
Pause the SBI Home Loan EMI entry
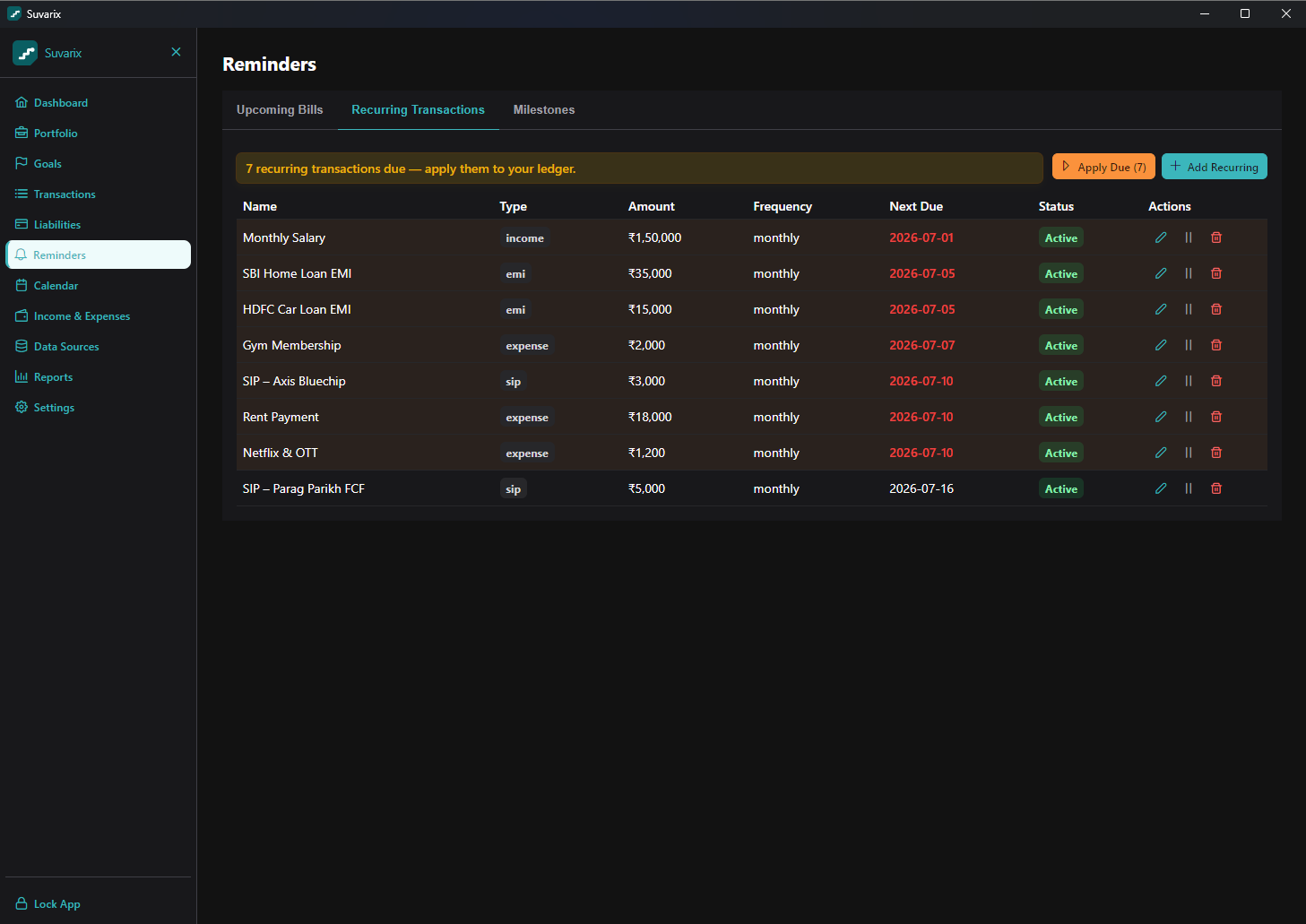[x=1189, y=273]
